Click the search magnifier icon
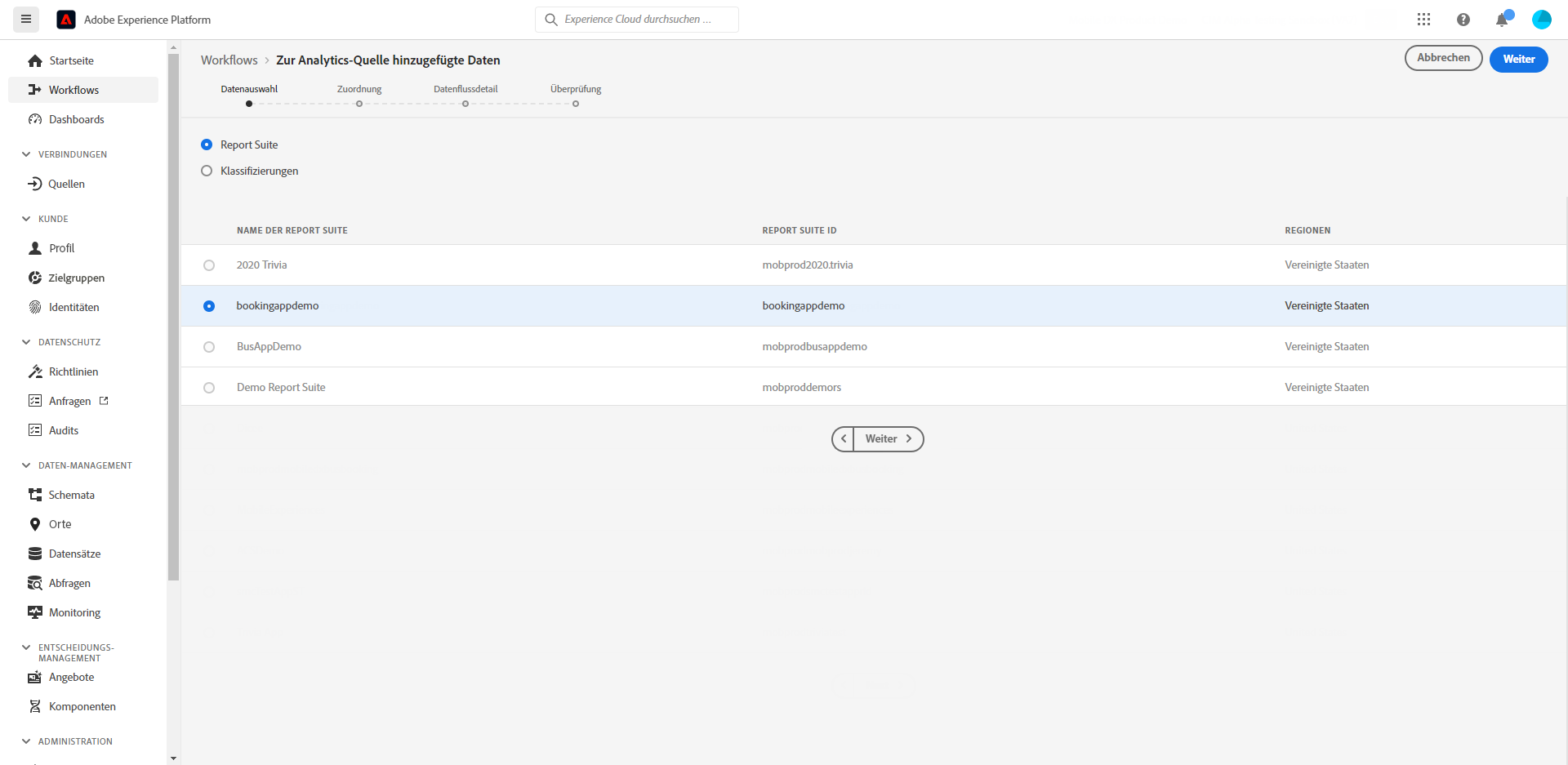Screen dimensions: 1568x765 [551, 20]
